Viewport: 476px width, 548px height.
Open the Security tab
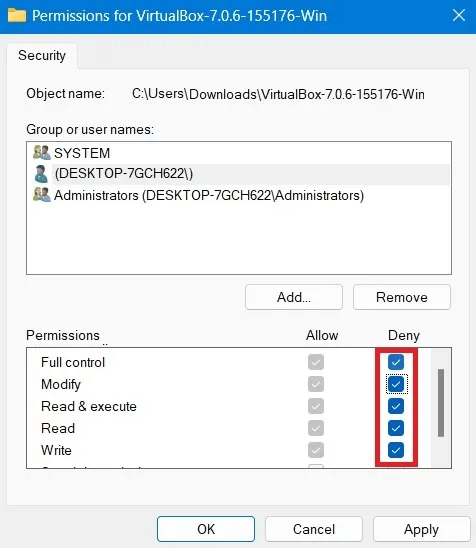tap(42, 55)
